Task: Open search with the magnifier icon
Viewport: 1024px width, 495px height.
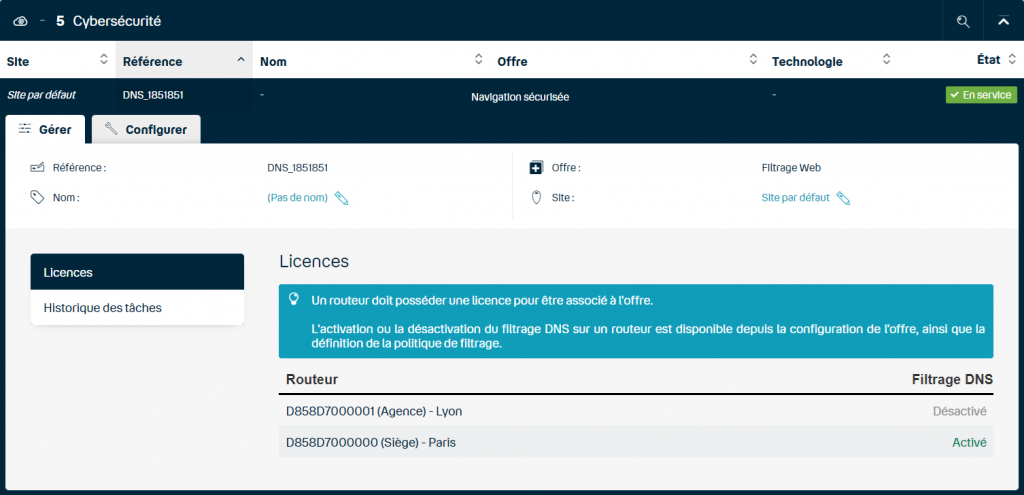Action: [963, 21]
